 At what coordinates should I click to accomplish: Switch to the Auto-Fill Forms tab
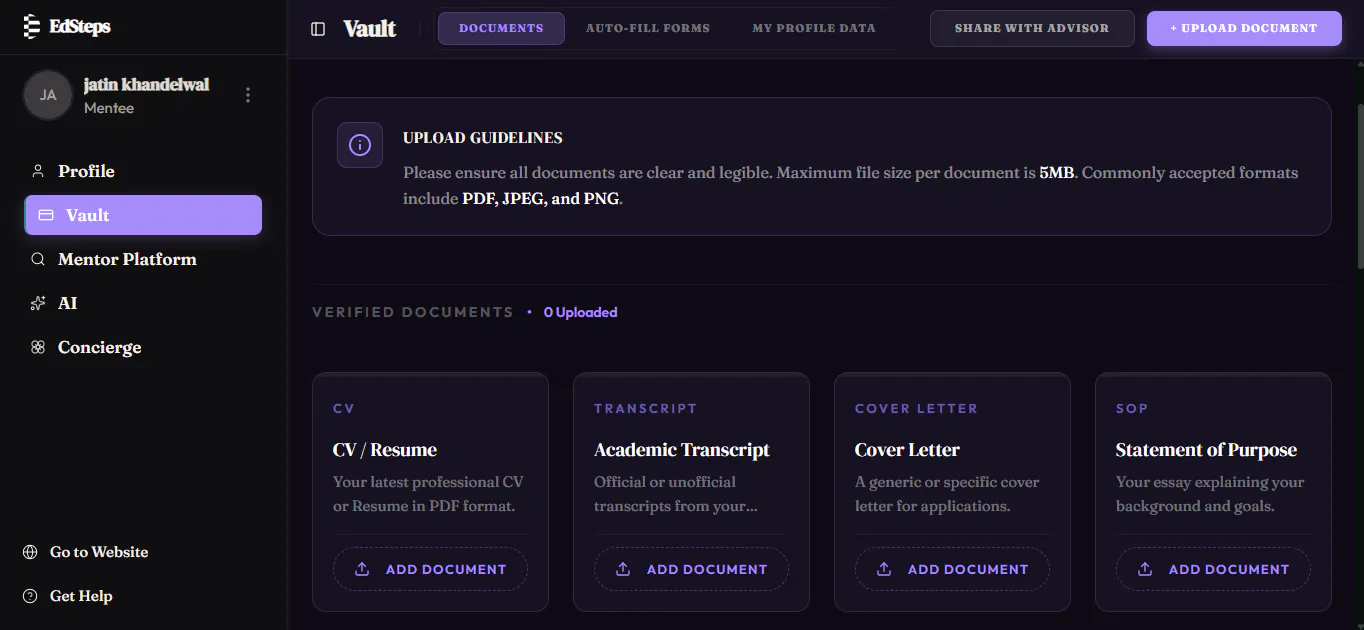click(648, 28)
